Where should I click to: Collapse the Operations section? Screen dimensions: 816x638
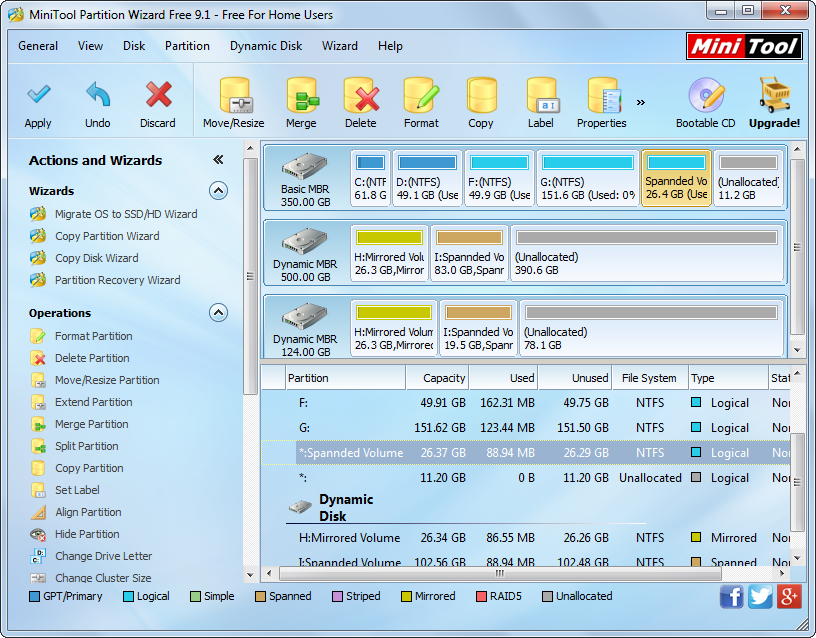click(219, 313)
